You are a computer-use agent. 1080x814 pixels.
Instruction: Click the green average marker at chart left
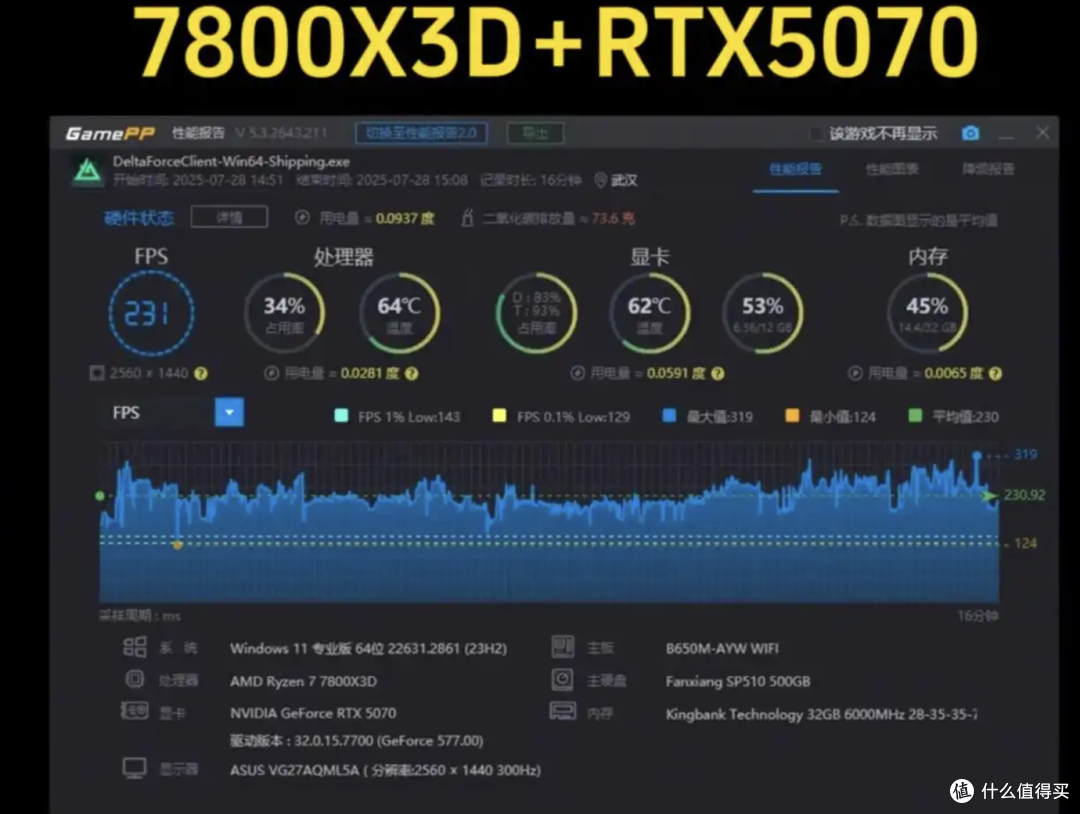[100, 495]
